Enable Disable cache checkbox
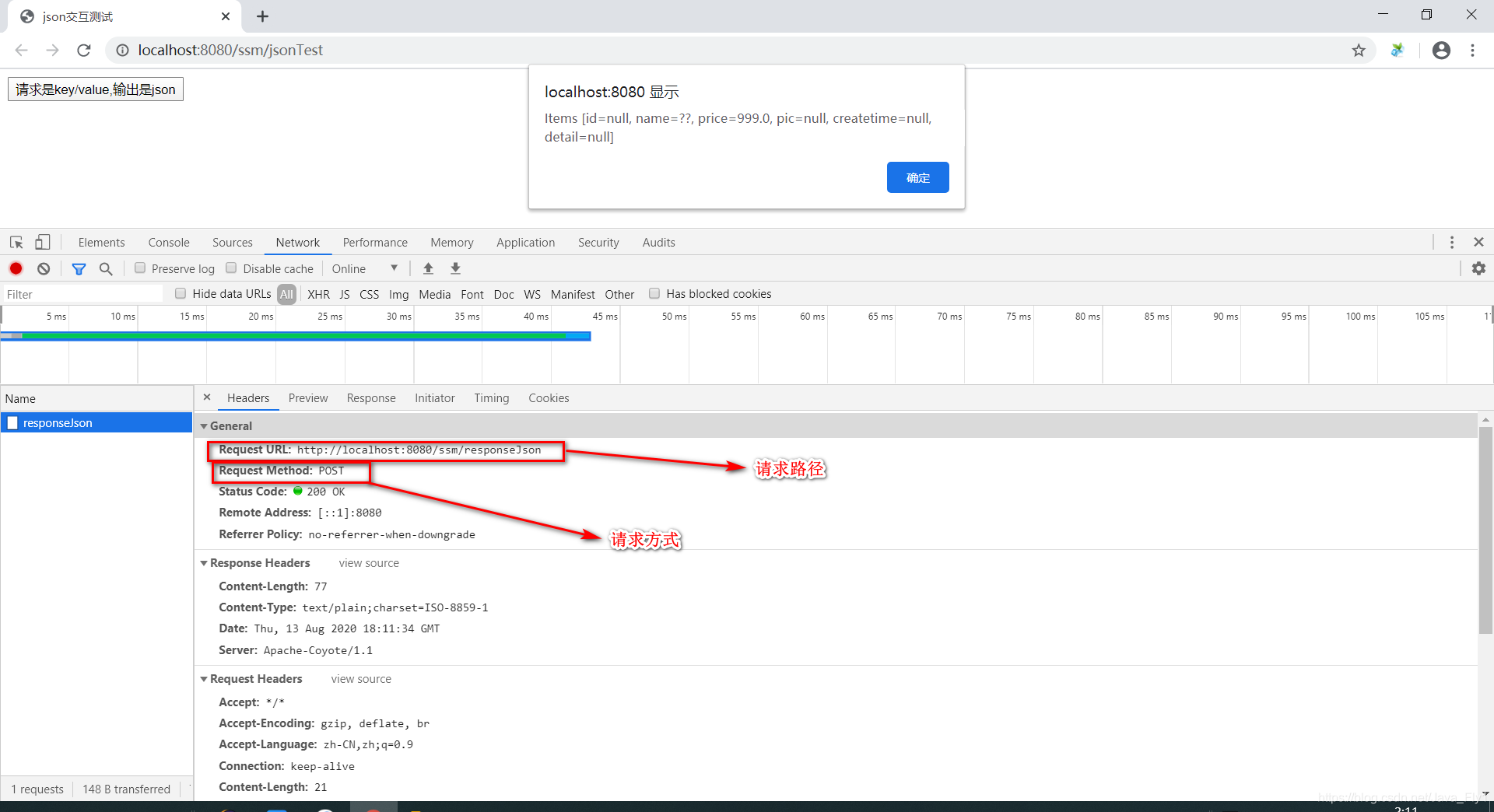 (x=231, y=268)
